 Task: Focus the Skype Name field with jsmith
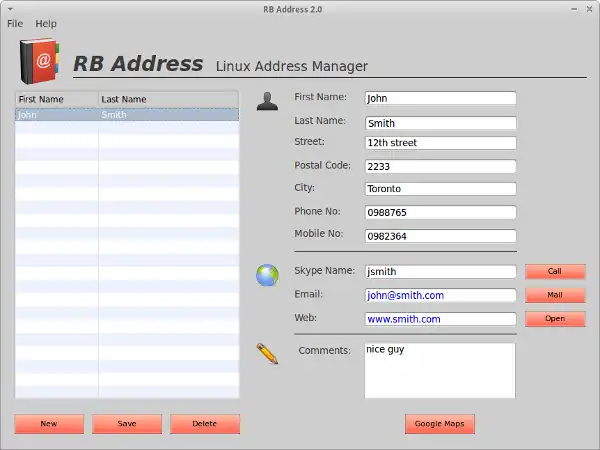[x=440, y=272]
